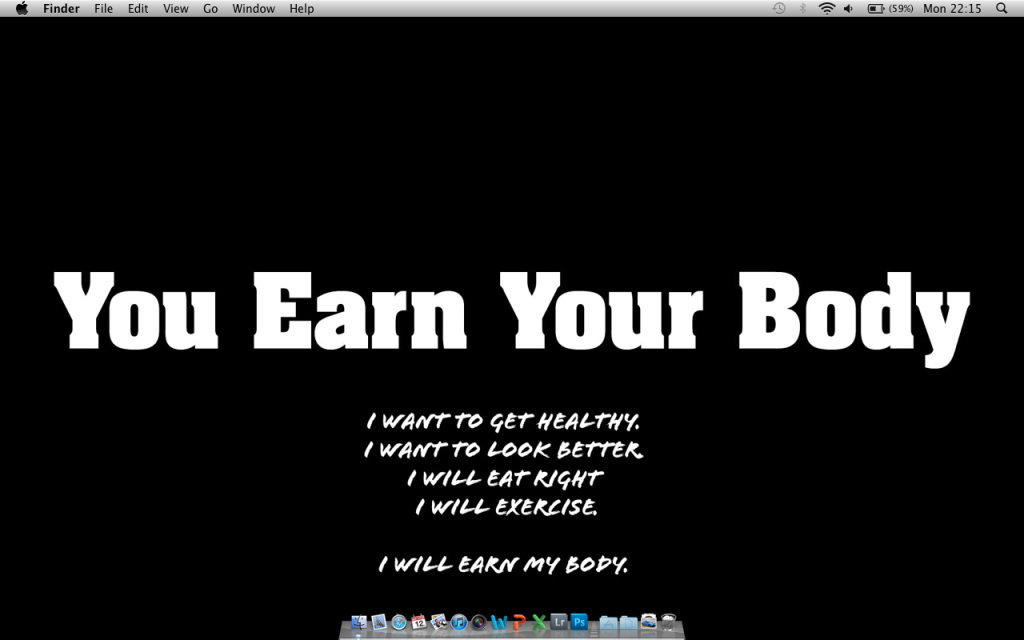Open Spotlight search

(1003, 9)
